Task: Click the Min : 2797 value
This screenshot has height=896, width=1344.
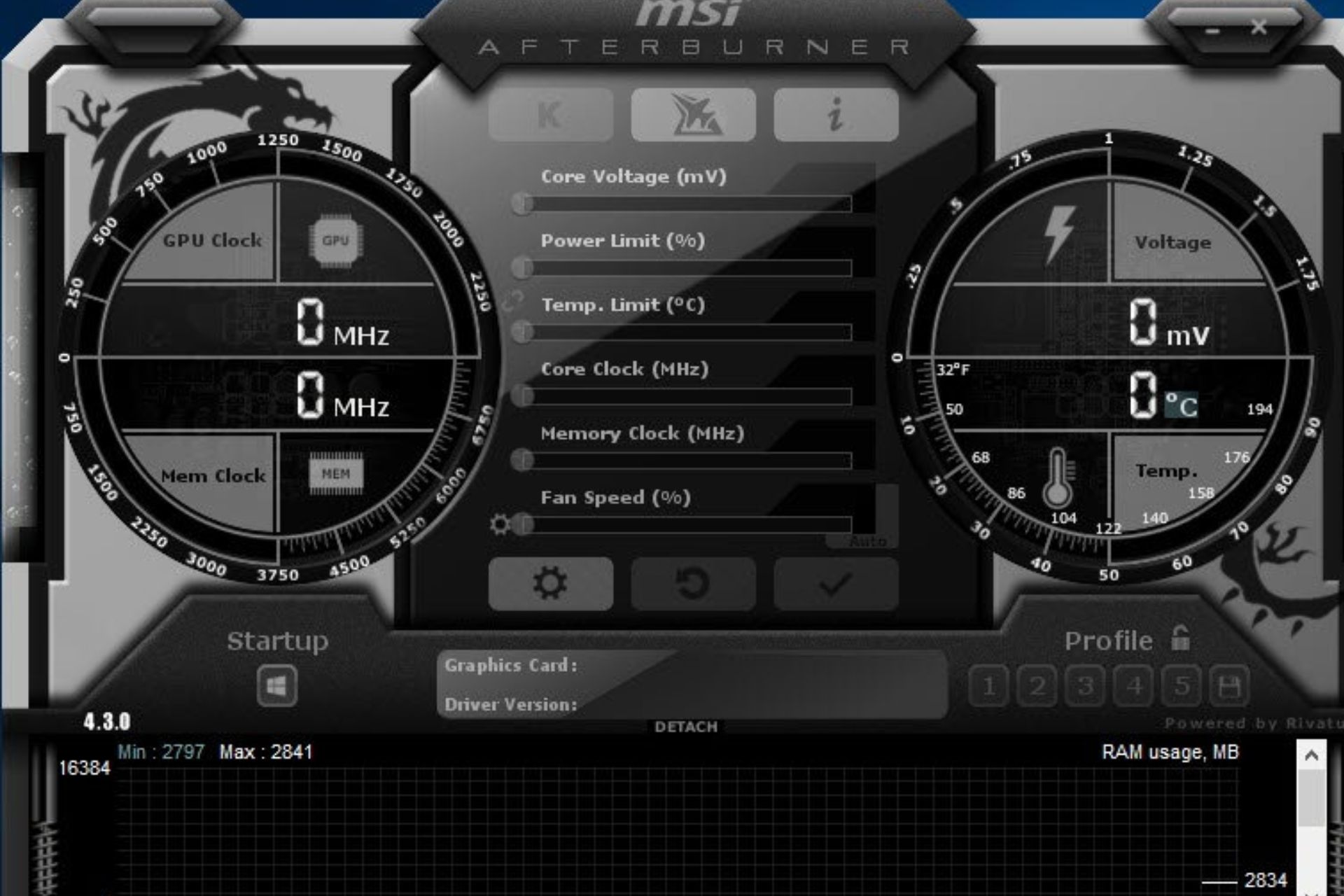Action: pyautogui.click(x=161, y=752)
